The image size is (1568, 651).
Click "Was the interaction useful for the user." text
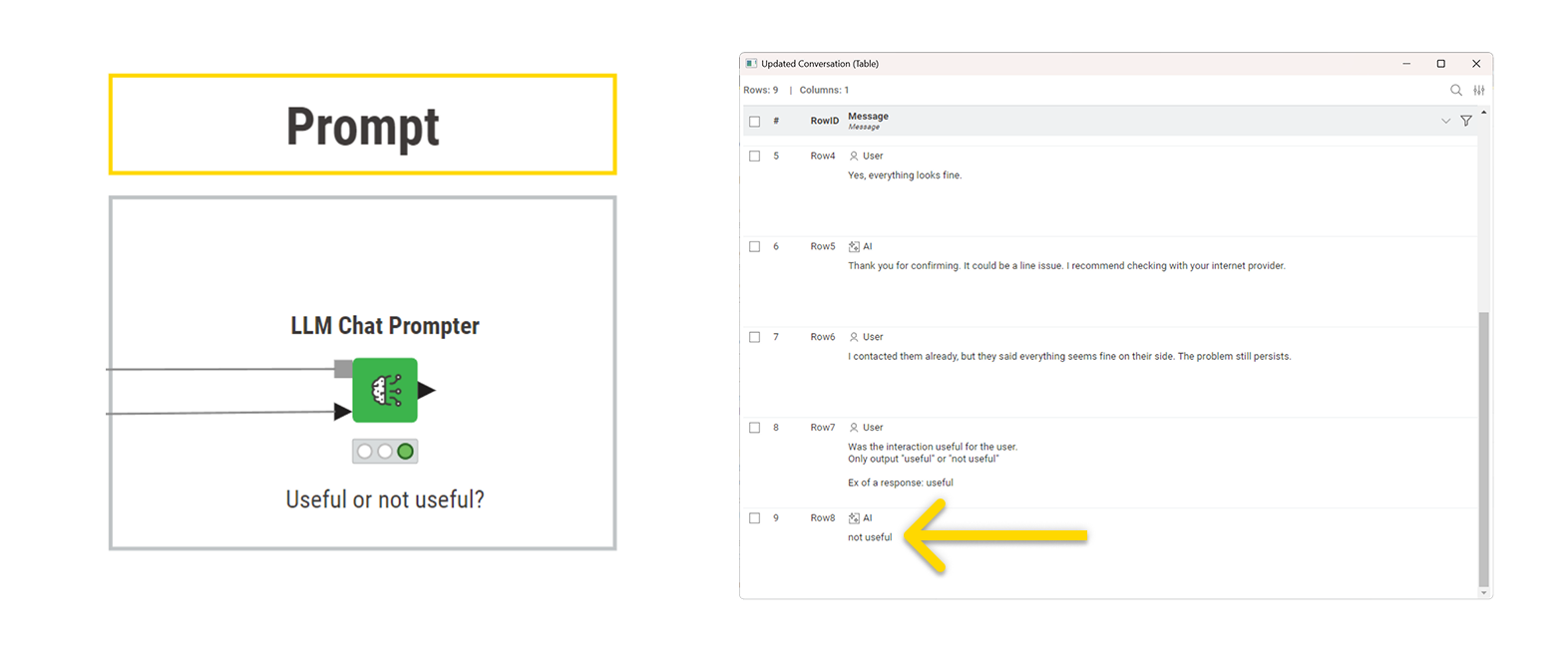pos(933,447)
